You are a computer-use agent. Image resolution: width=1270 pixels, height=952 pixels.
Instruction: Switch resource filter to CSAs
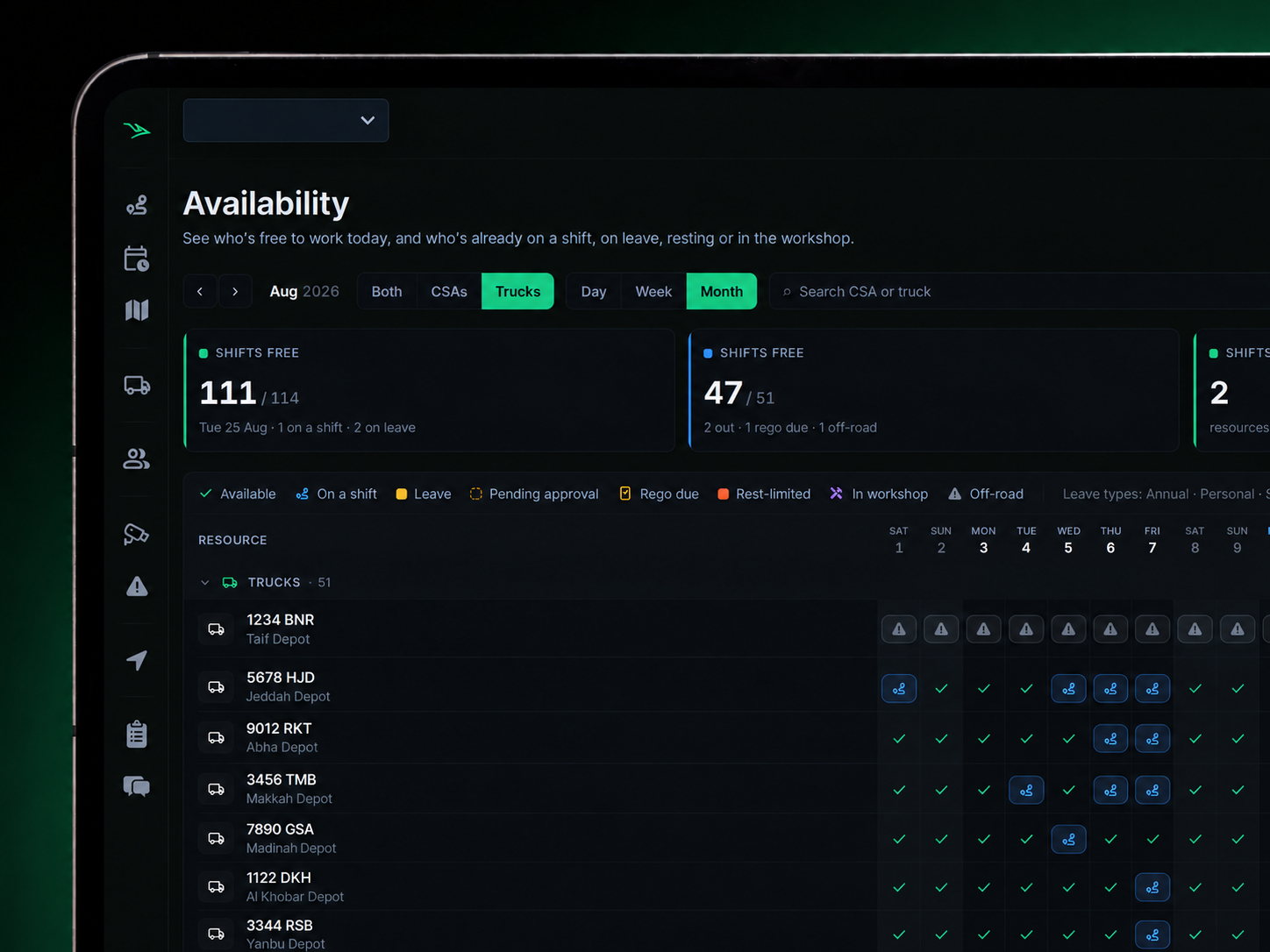point(449,292)
